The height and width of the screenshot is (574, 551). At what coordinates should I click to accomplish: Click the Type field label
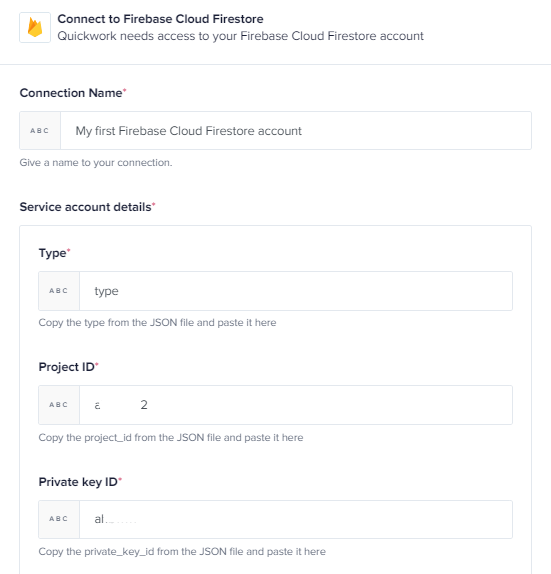coord(54,253)
